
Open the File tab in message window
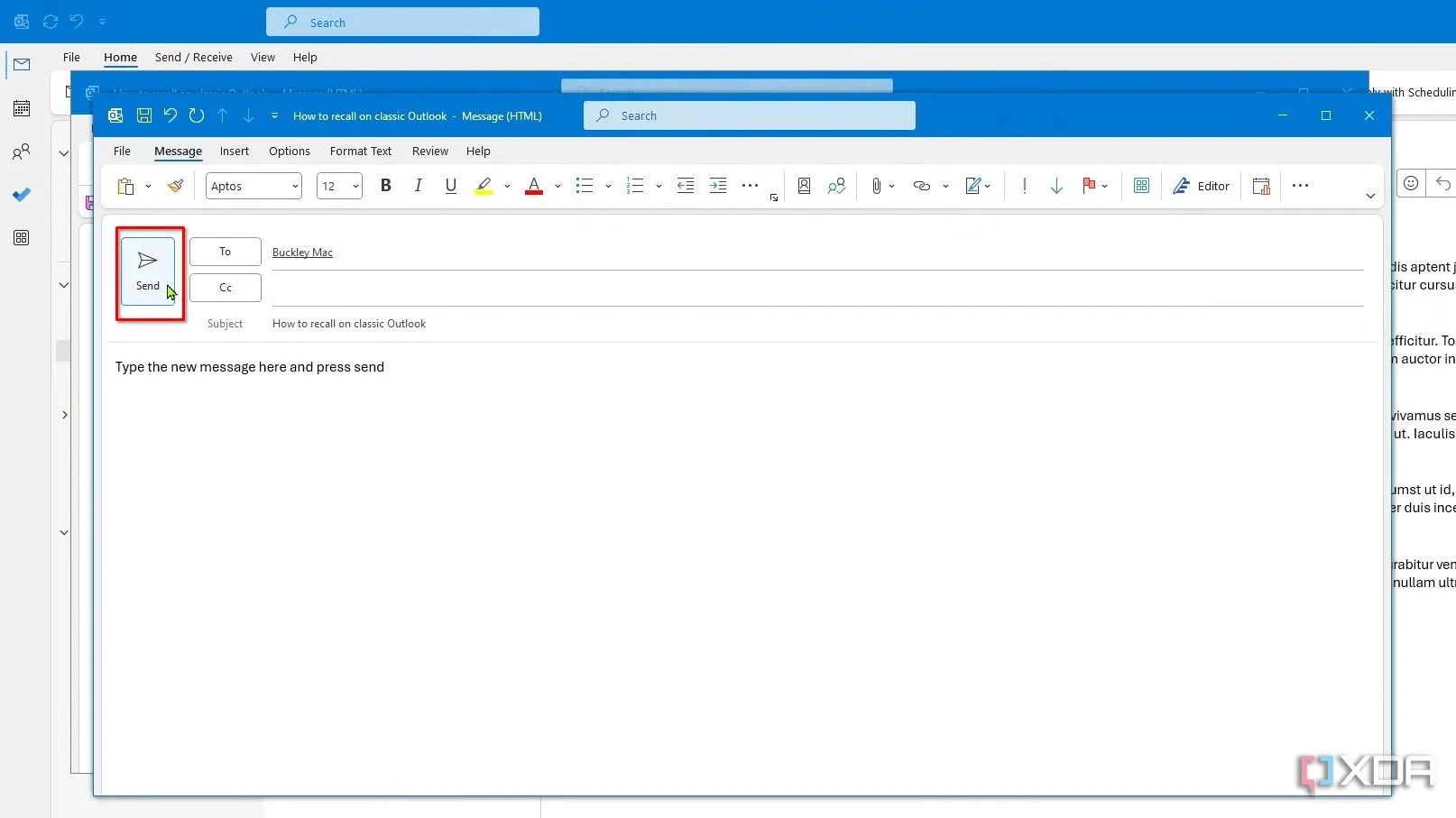point(122,152)
